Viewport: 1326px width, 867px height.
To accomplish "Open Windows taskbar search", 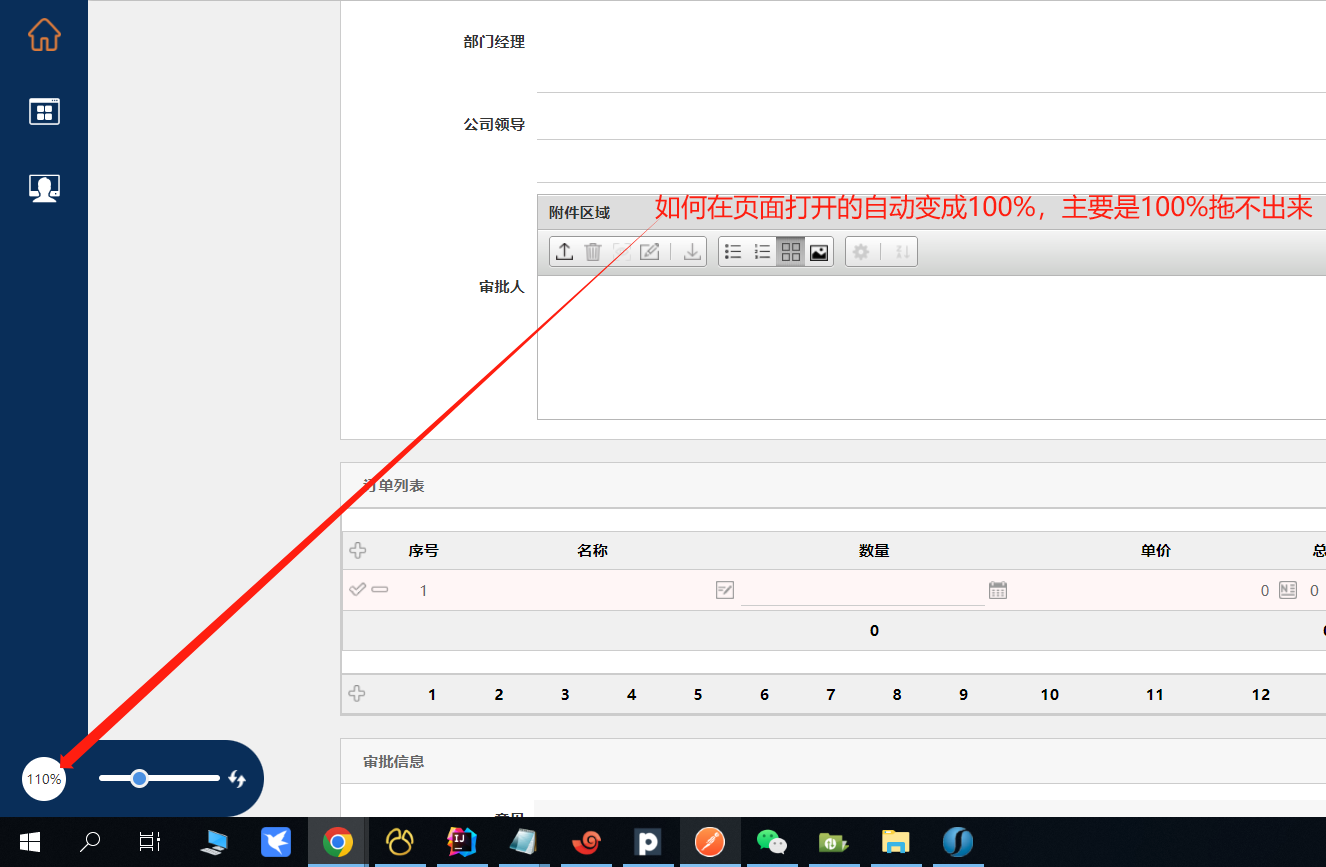I will pos(90,842).
